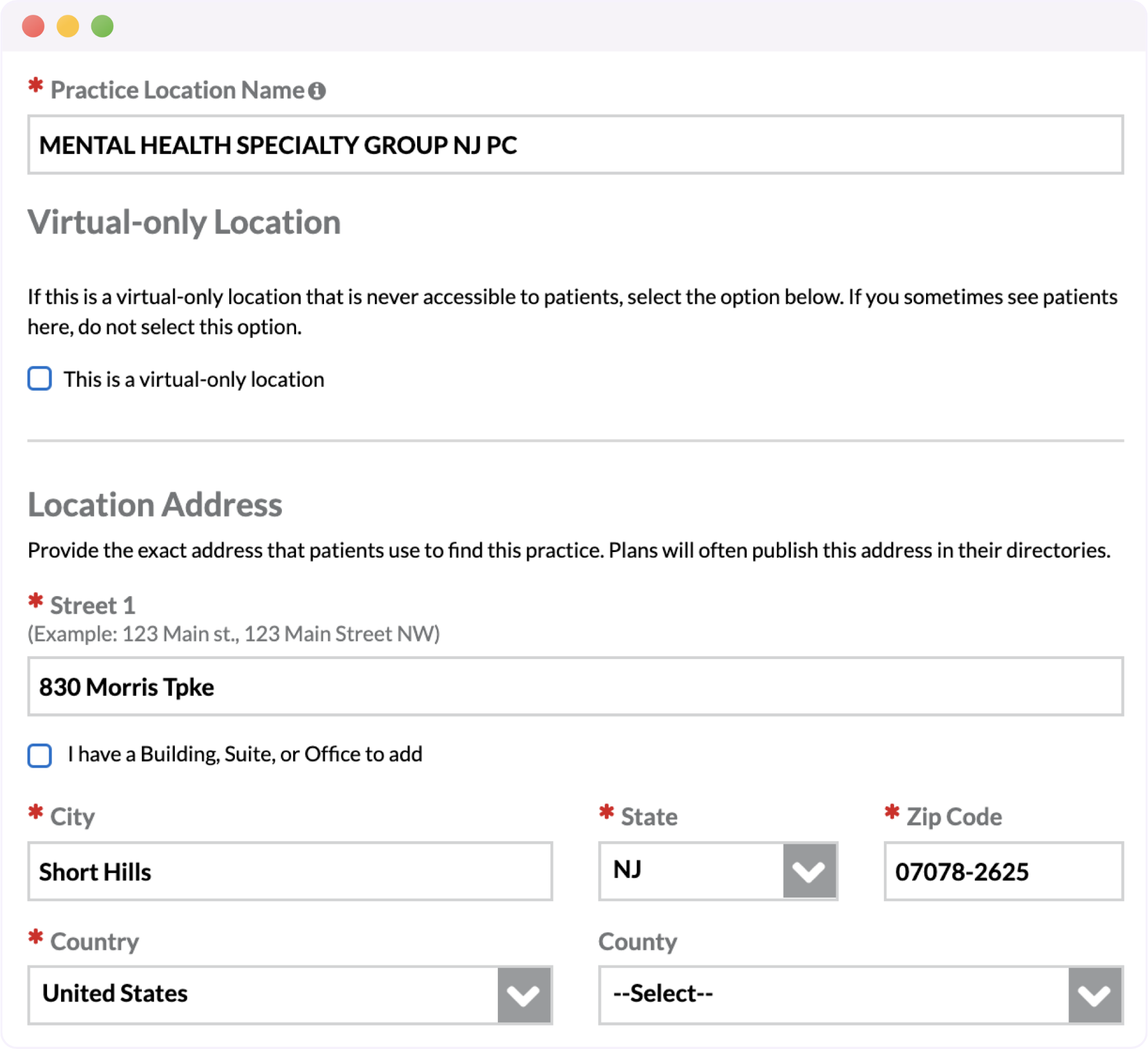Enable the virtual-only location checkbox

pyautogui.click(x=39, y=378)
